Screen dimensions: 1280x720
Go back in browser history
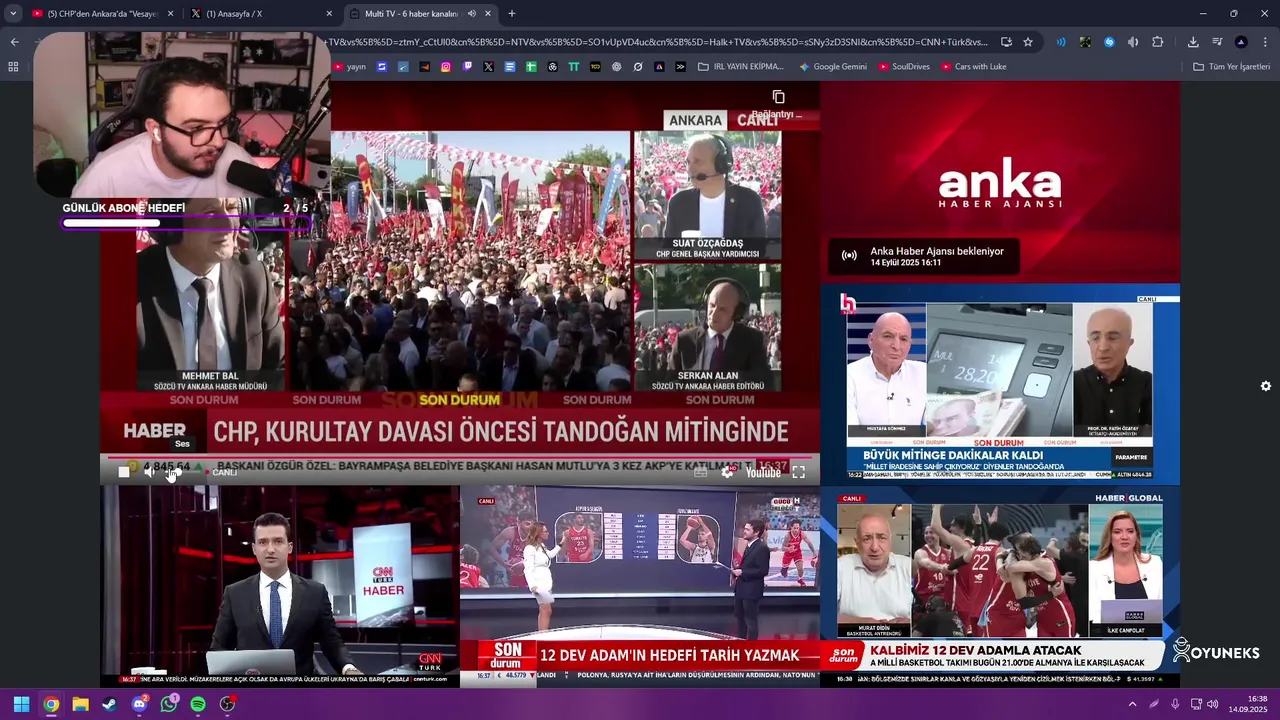[14, 42]
